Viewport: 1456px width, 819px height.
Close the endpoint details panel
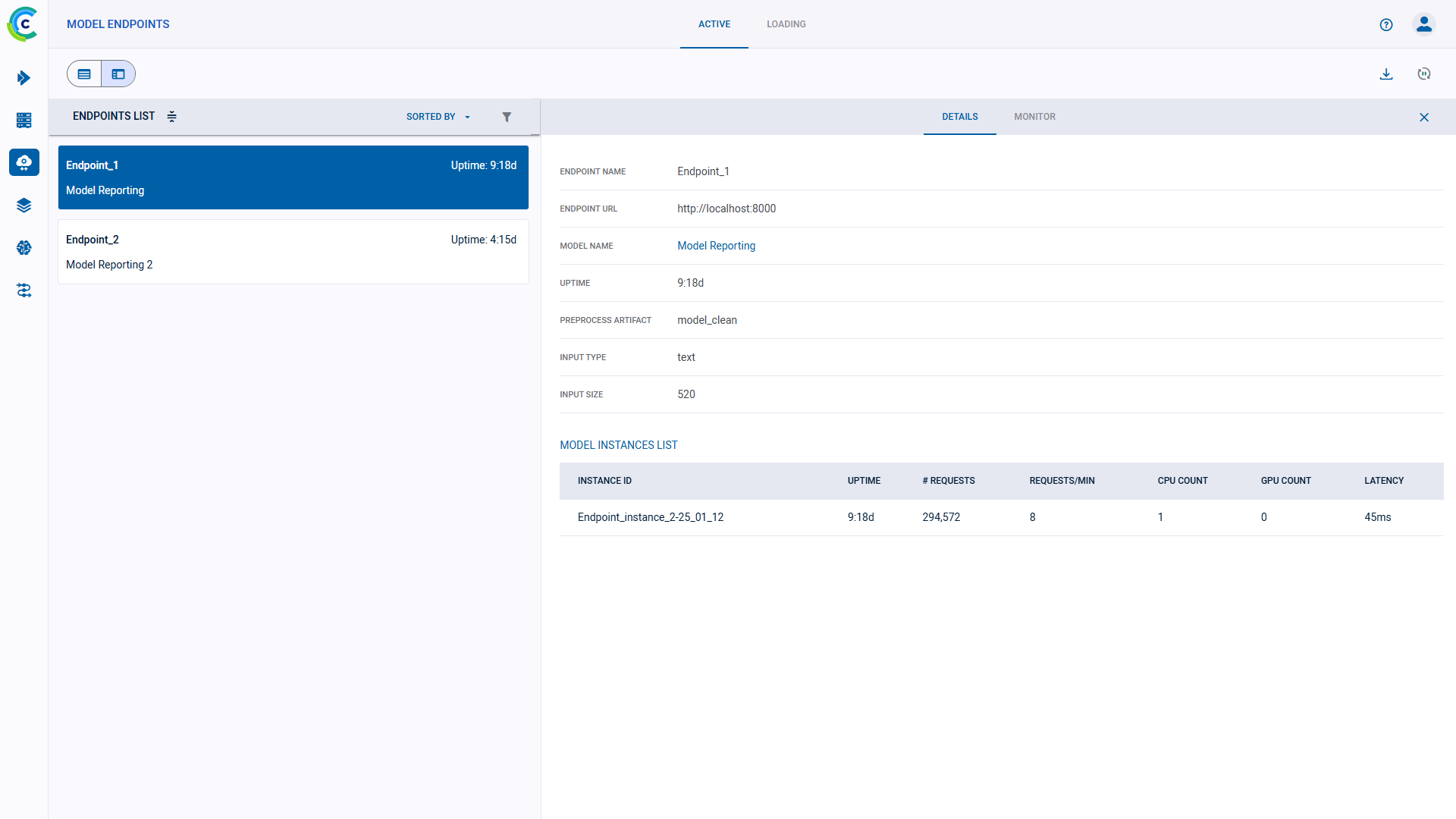1423,117
